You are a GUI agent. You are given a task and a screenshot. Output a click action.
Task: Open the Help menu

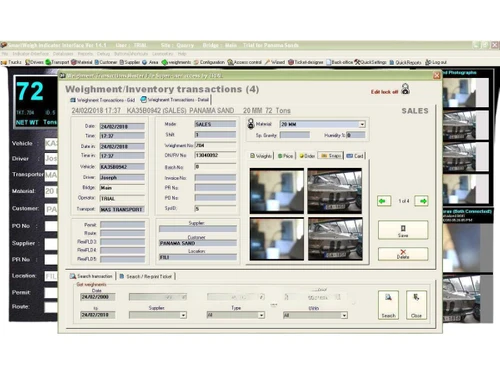coord(182,54)
